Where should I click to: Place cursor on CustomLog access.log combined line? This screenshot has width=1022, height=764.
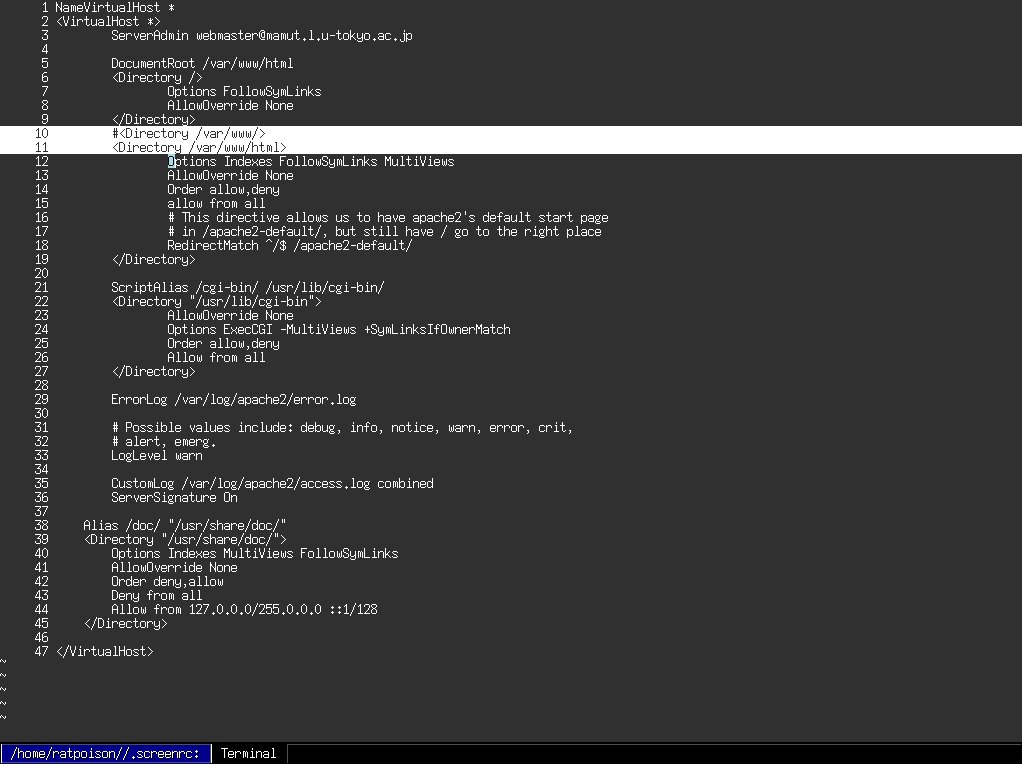[272, 483]
